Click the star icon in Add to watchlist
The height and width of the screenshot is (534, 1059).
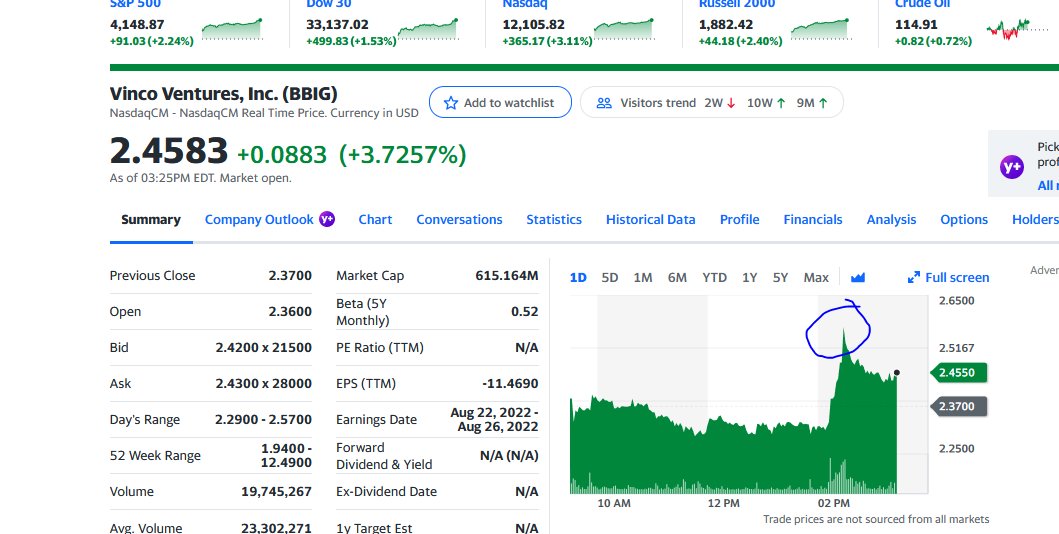[450, 103]
